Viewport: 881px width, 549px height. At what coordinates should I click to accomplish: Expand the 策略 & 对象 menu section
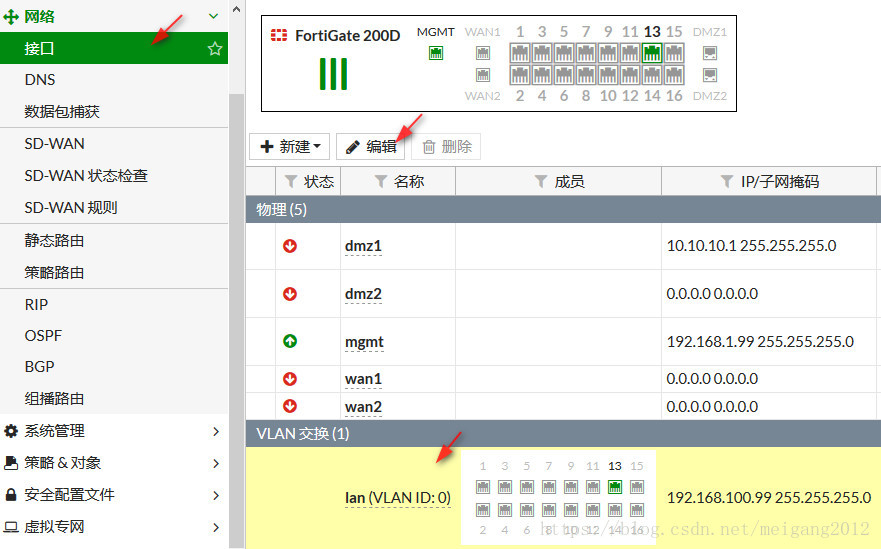[x=216, y=464]
